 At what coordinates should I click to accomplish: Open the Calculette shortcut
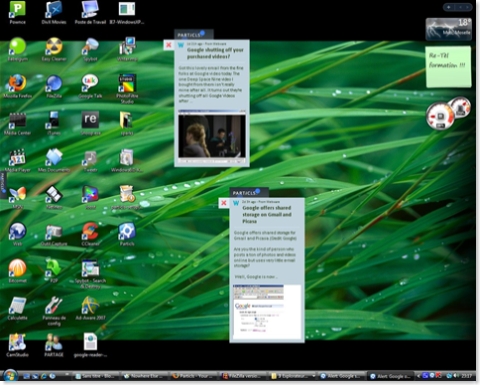coord(17,308)
